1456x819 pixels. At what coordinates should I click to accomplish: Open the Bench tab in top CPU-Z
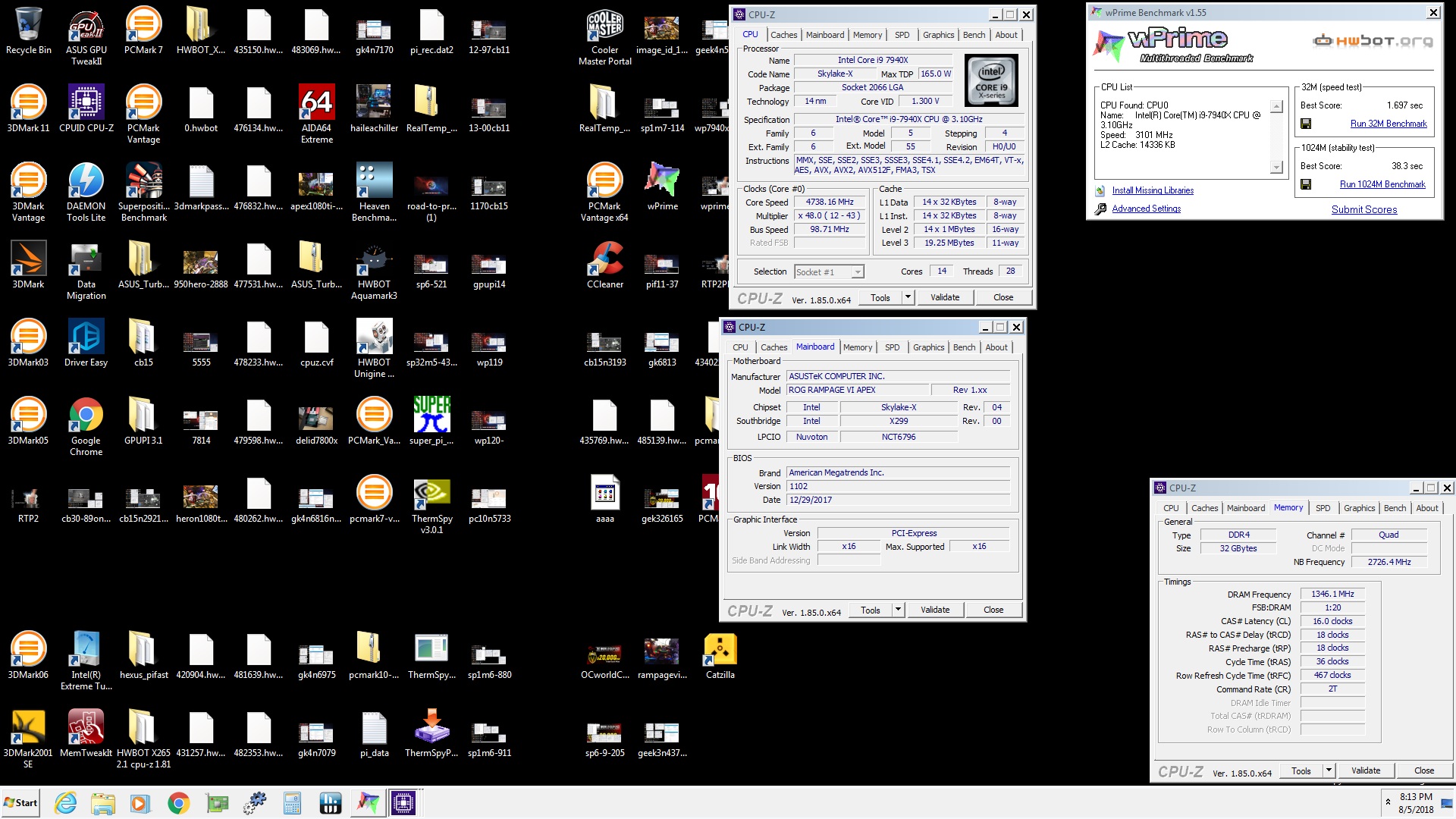pos(974,35)
